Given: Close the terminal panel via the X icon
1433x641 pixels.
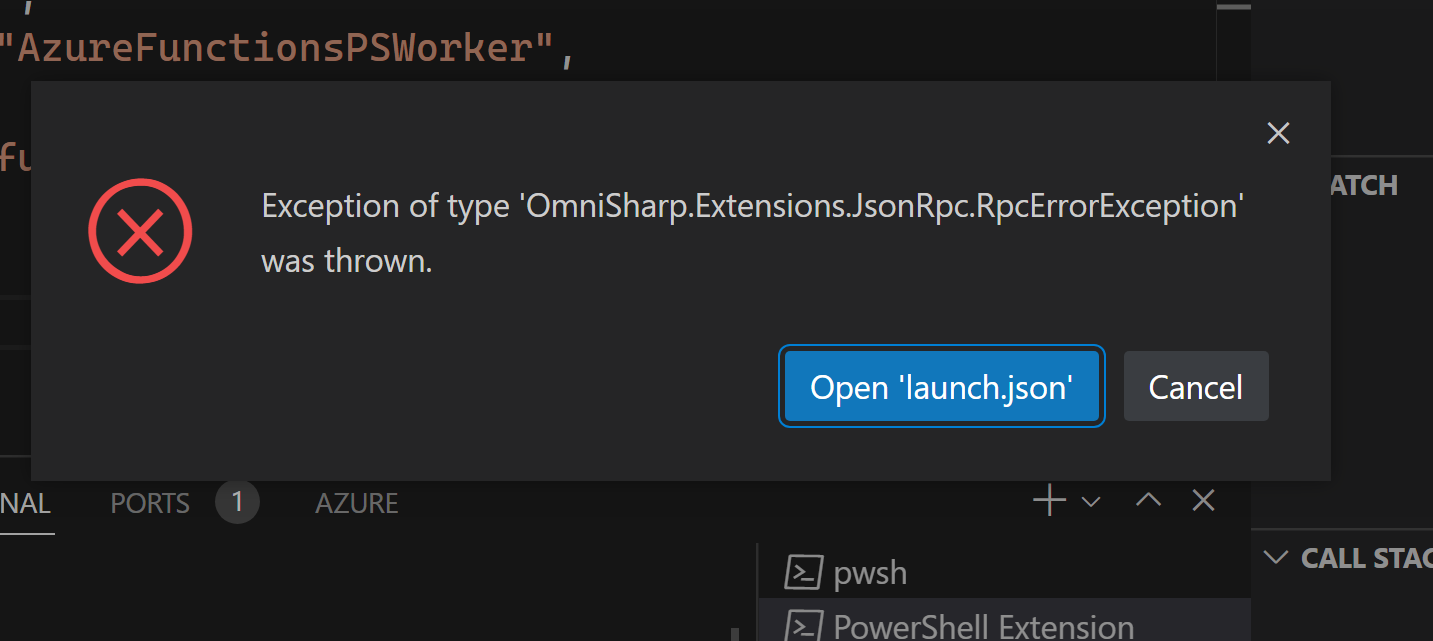Looking at the screenshot, I should point(1203,500).
